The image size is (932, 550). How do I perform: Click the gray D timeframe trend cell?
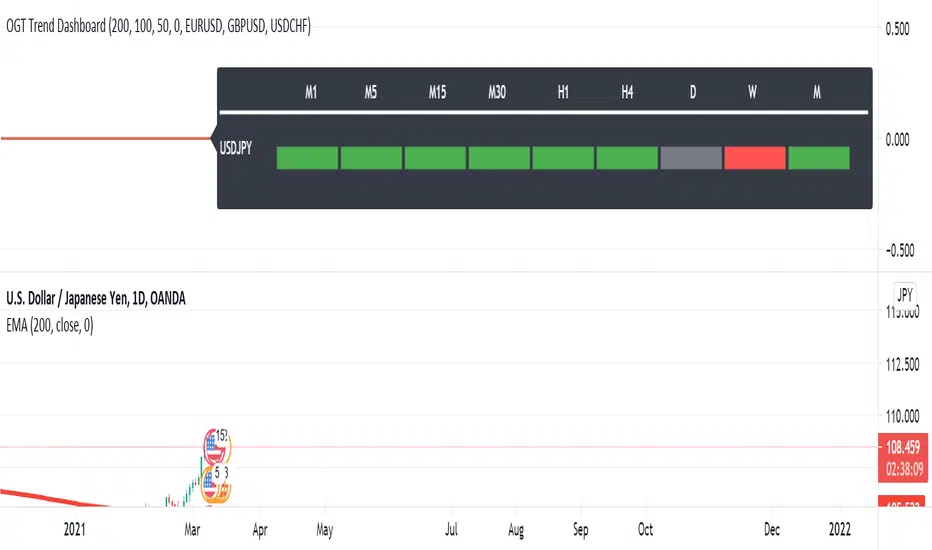tap(691, 158)
